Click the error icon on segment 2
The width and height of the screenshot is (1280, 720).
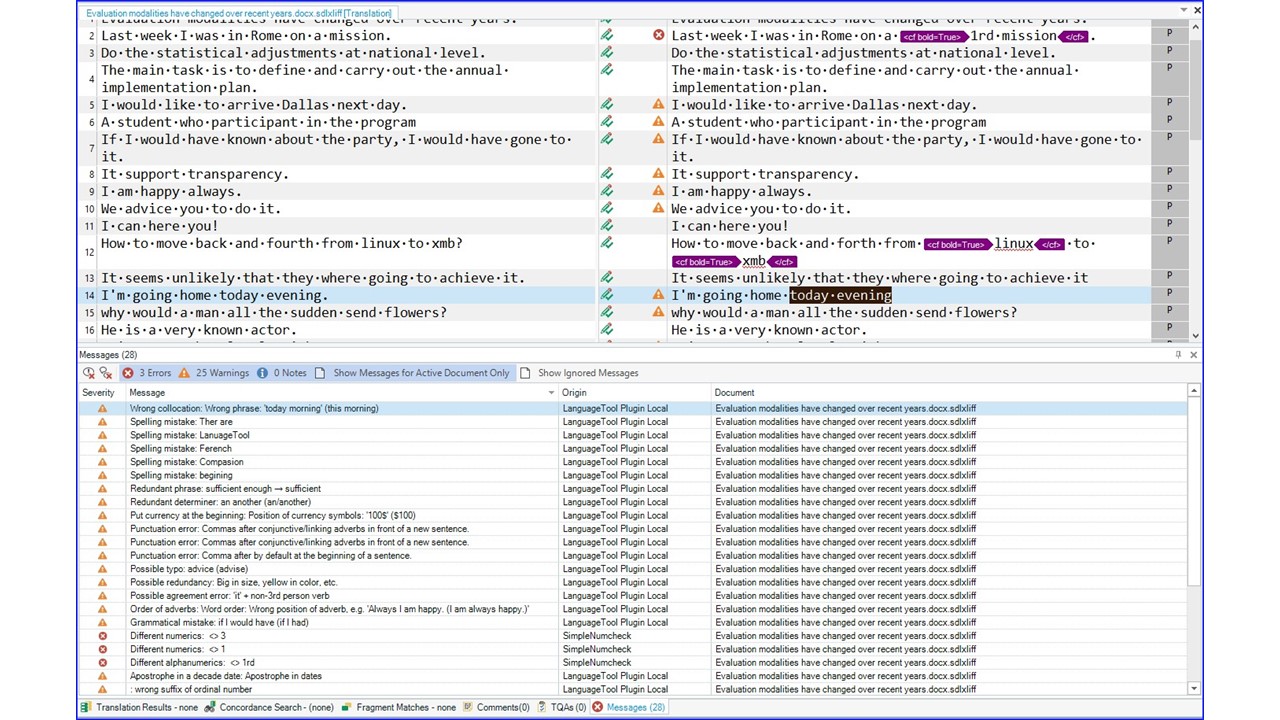tap(658, 35)
